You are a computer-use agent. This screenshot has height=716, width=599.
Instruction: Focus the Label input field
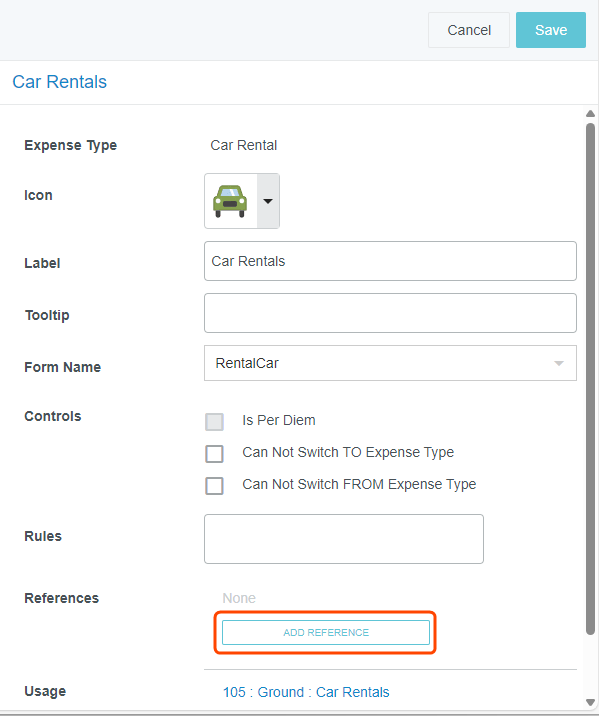coord(390,261)
